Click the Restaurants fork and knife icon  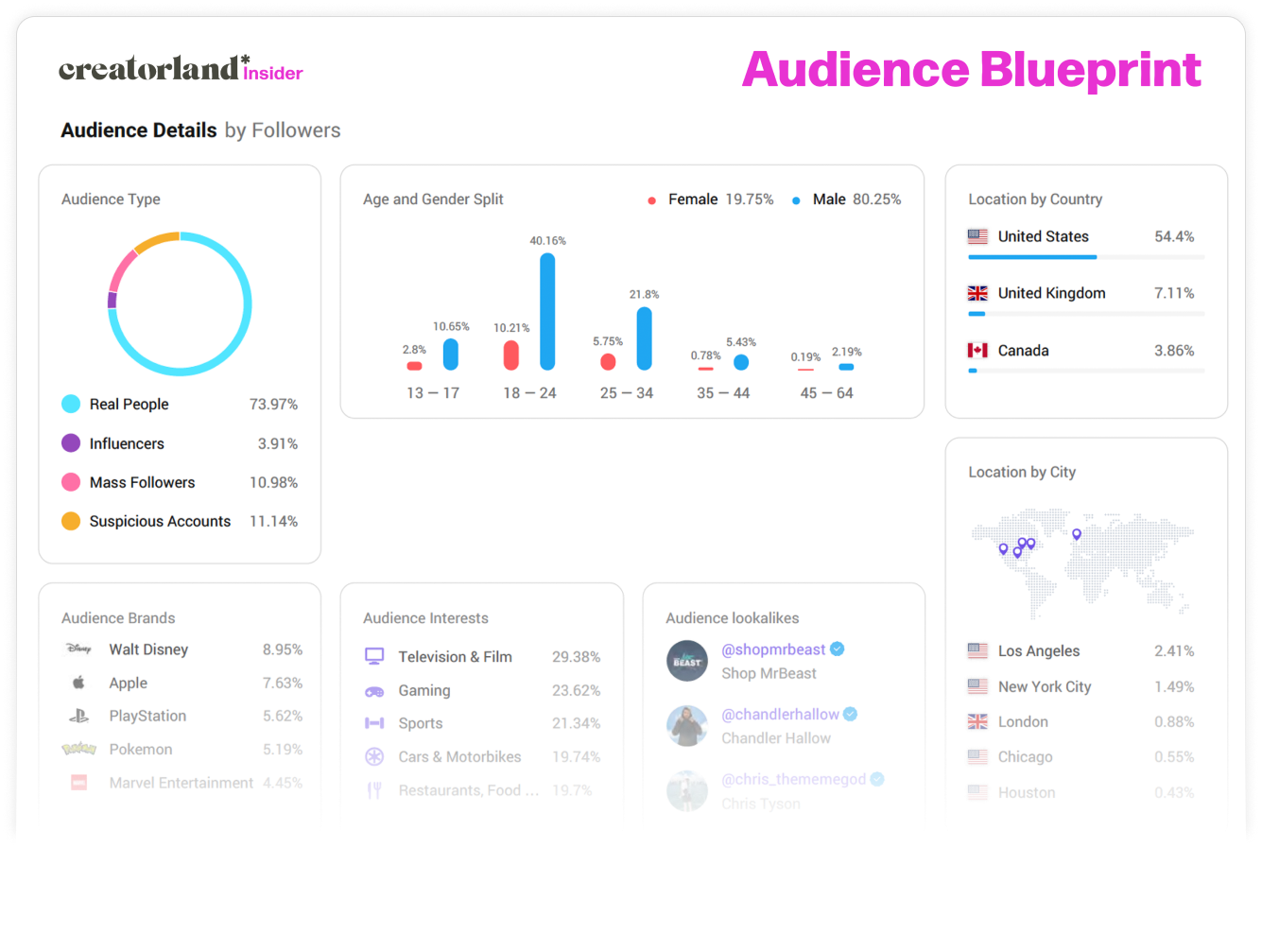pyautogui.click(x=374, y=790)
